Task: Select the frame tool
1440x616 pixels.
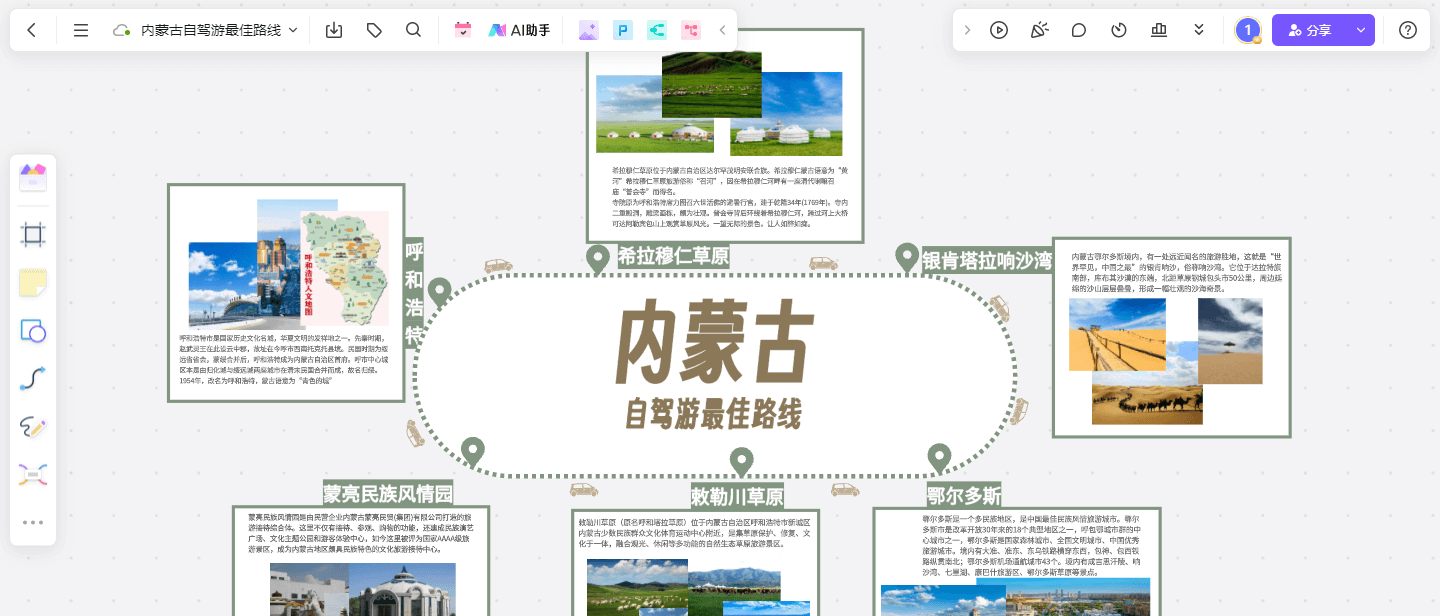Action: tap(33, 233)
